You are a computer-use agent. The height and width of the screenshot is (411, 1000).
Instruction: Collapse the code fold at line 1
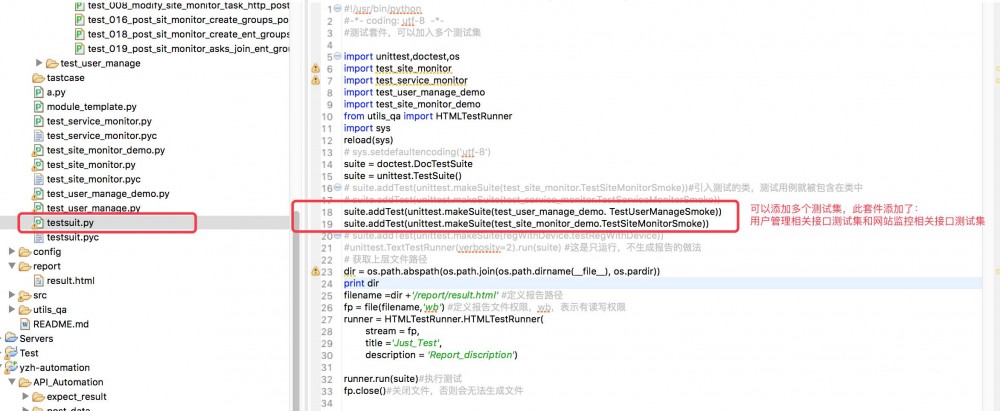tap(339, 9)
